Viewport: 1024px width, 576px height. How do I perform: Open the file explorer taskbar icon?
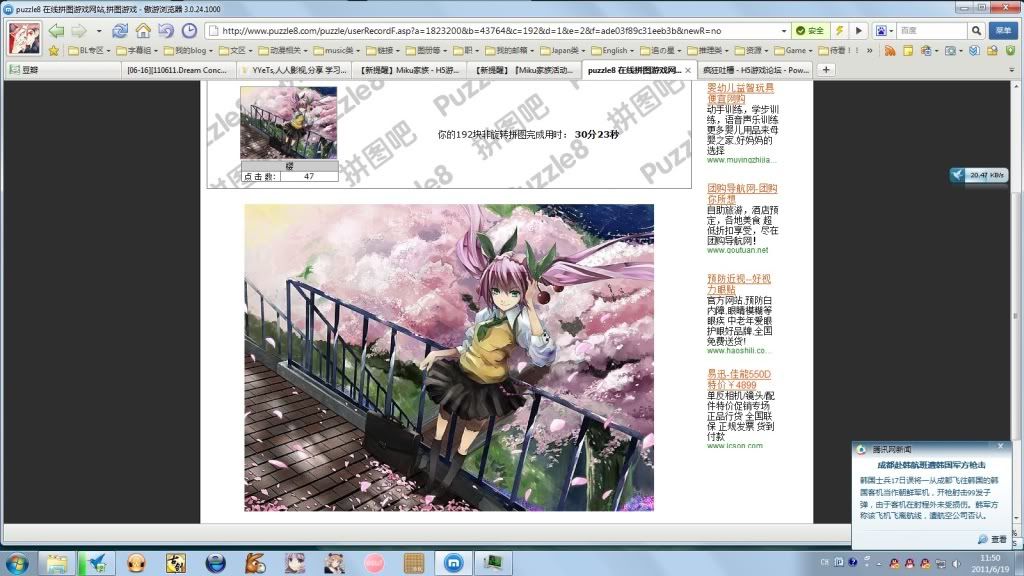point(57,562)
